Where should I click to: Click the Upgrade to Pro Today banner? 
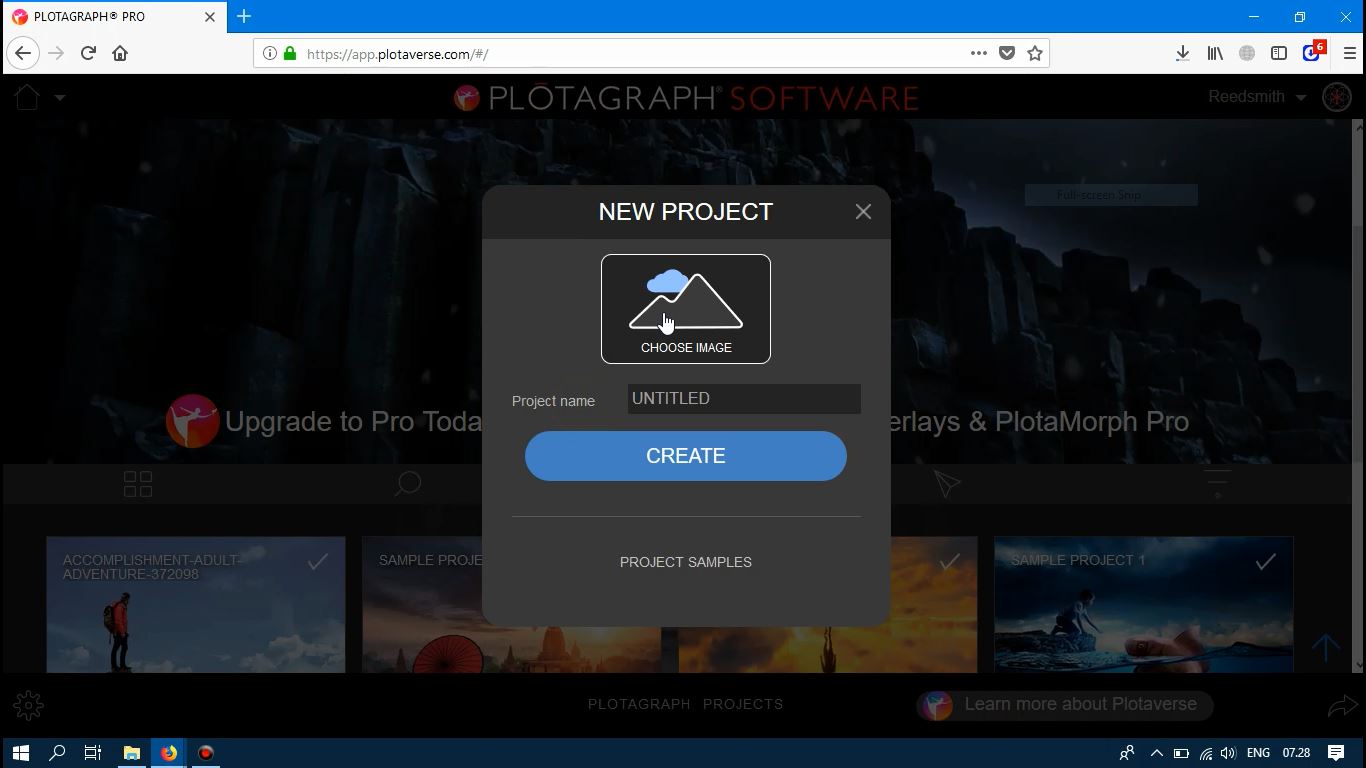tap(677, 421)
